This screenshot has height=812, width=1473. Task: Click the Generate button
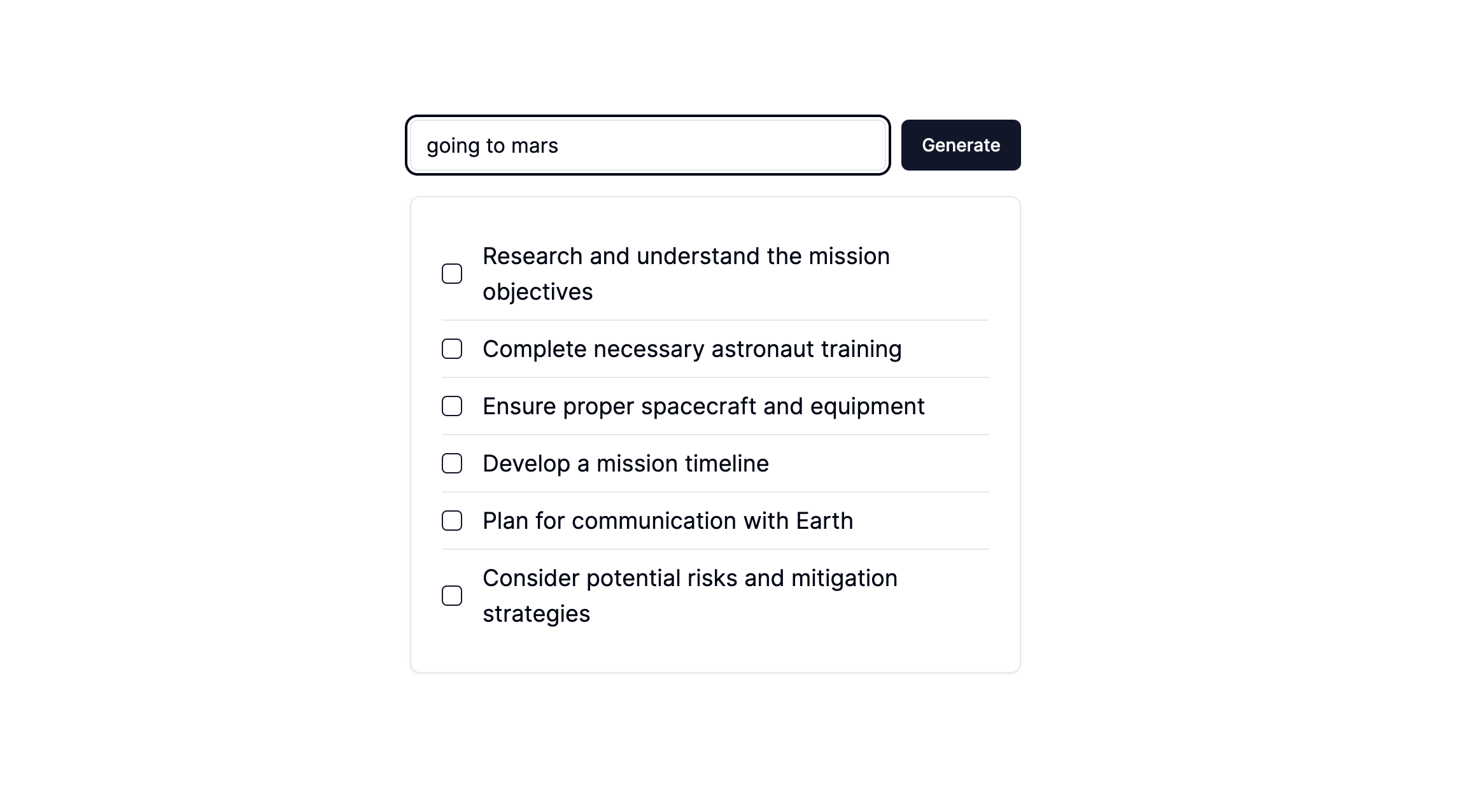coord(961,145)
